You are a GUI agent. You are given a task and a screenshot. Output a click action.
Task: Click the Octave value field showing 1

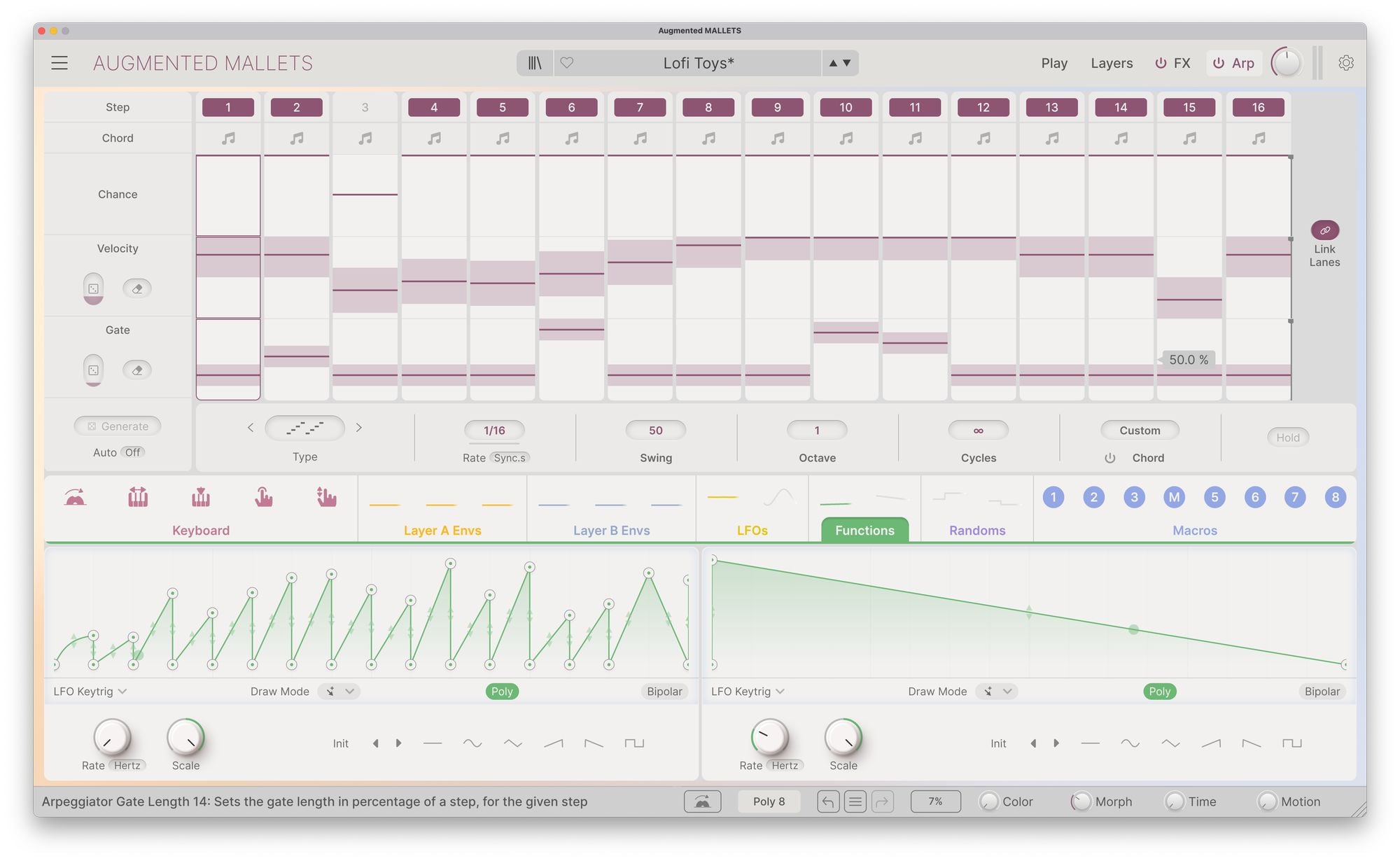coord(817,430)
